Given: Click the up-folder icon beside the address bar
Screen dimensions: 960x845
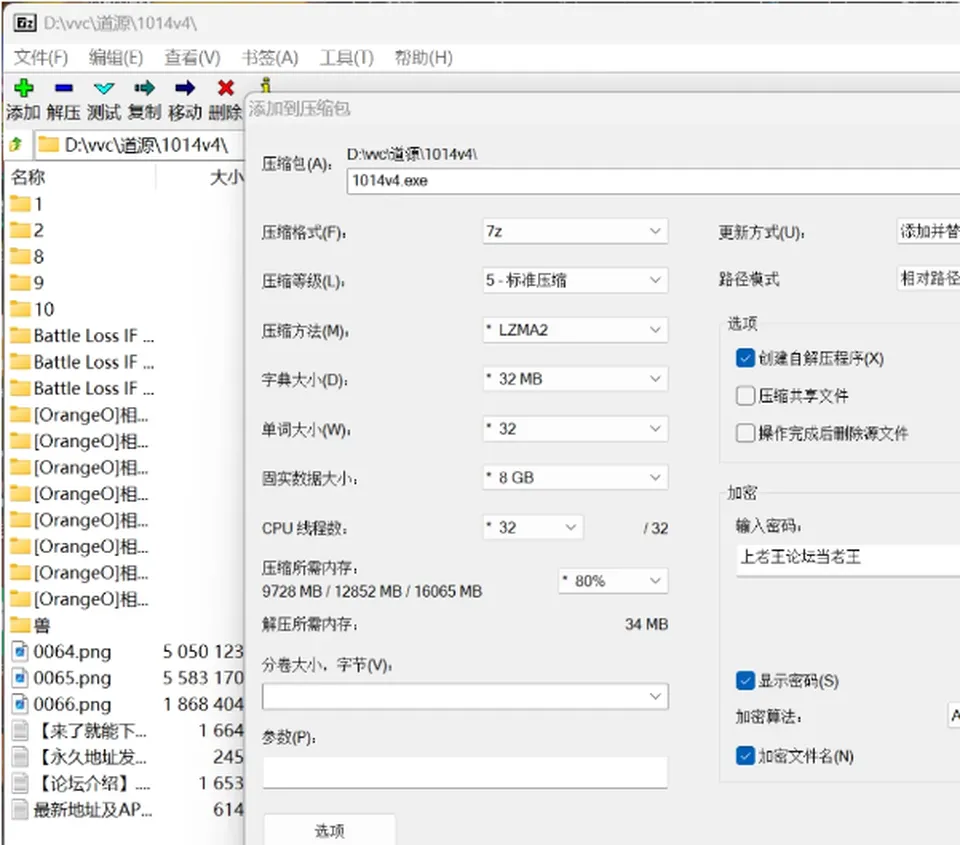Looking at the screenshot, I should 17,145.
